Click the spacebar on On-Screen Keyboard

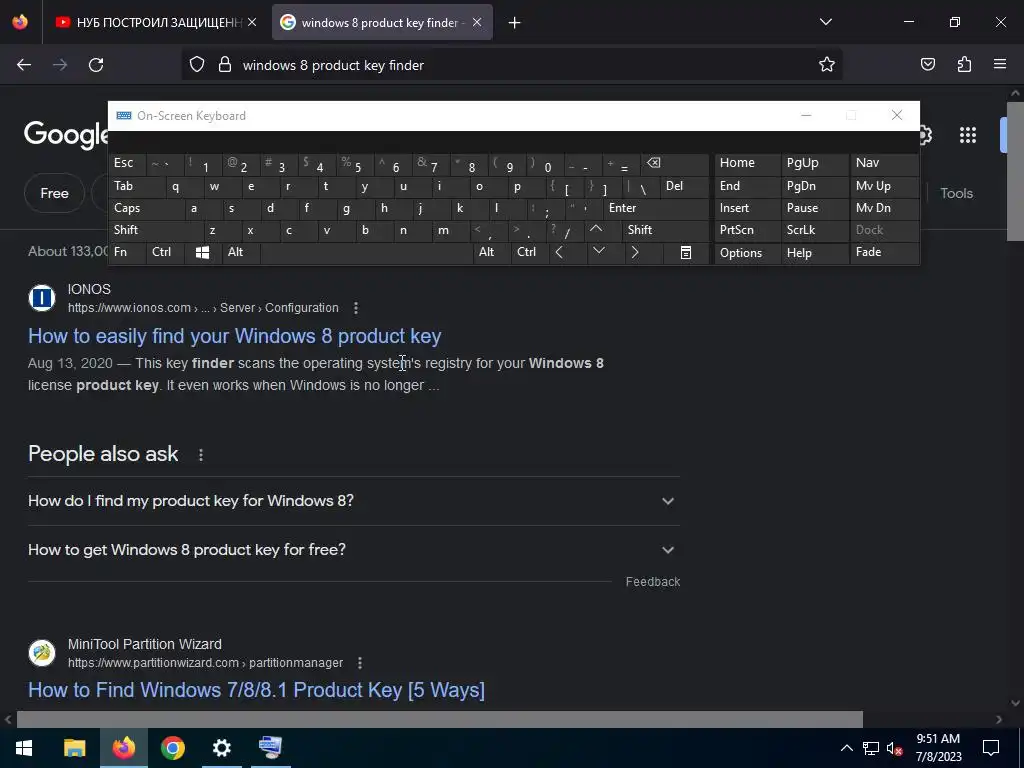tap(366, 253)
